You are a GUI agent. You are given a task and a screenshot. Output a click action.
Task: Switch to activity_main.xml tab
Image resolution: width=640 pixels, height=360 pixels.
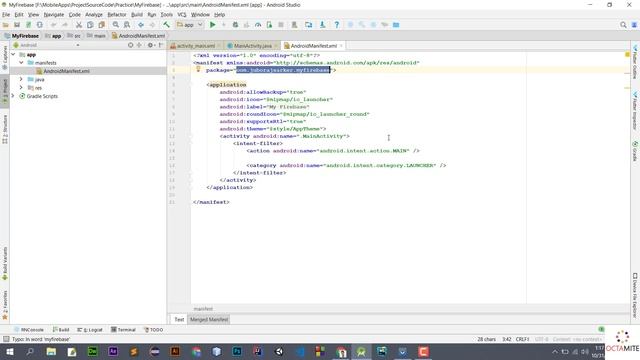[196, 46]
